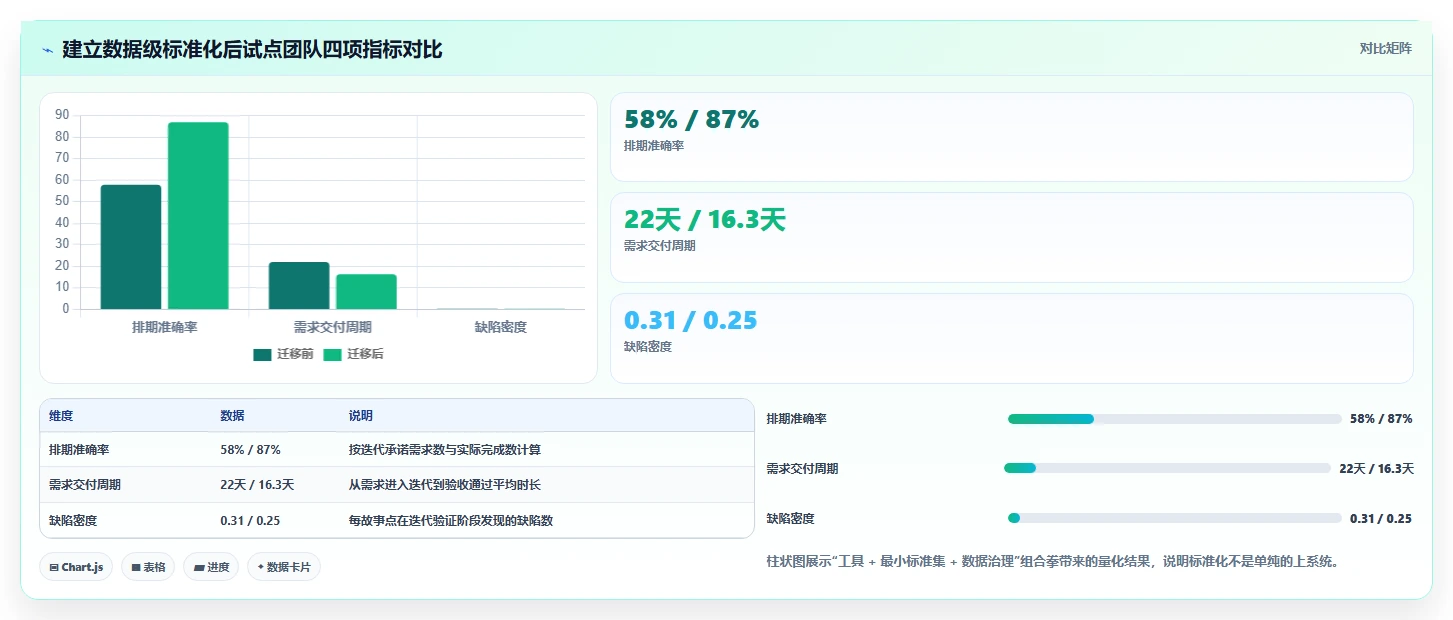Viewport: 1453px width, 620px height.
Task: Click 每故事点在迭代验证阶段发现的缺陷数 description
Action: [451, 520]
